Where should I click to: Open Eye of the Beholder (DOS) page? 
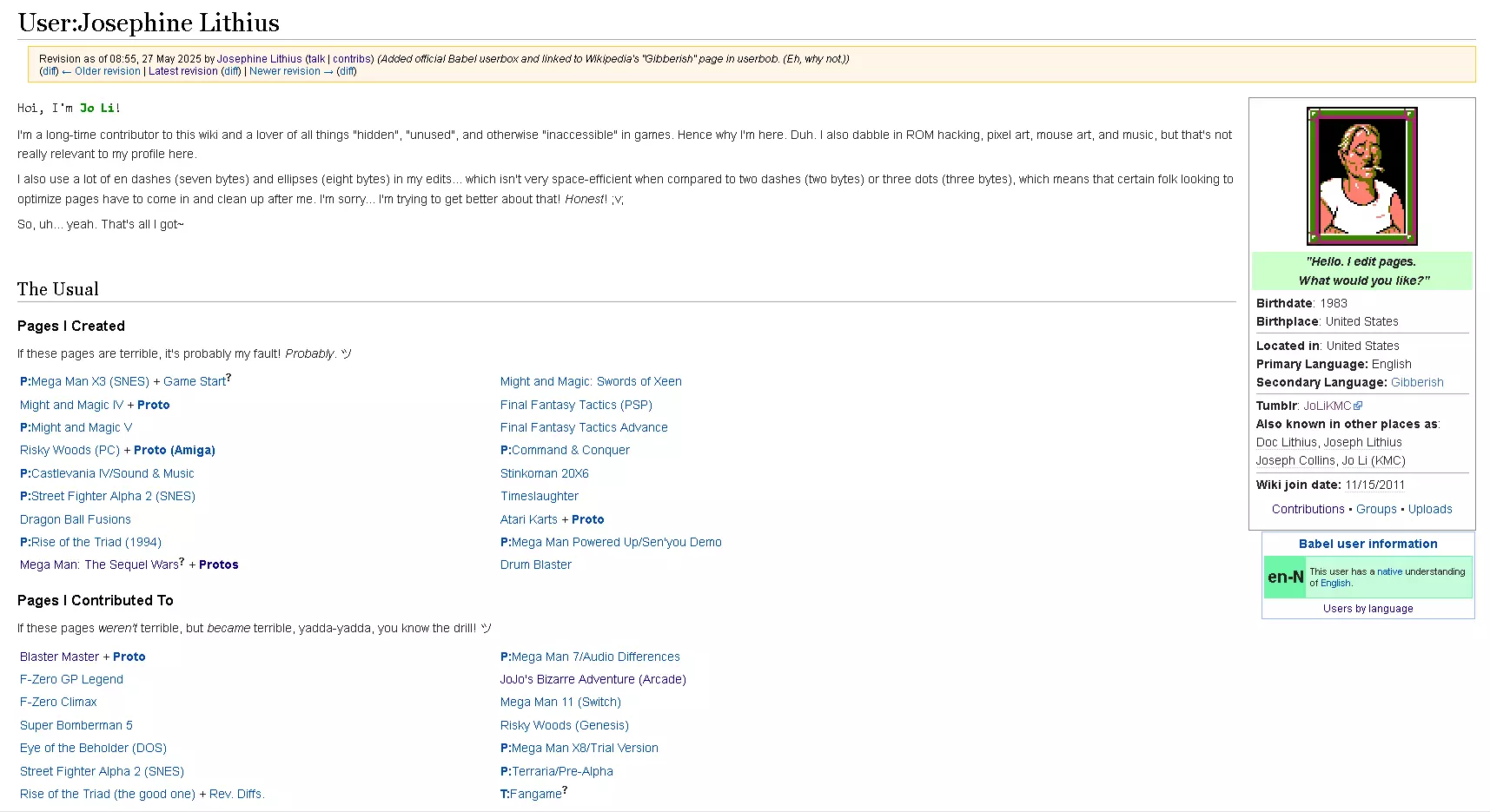point(93,748)
